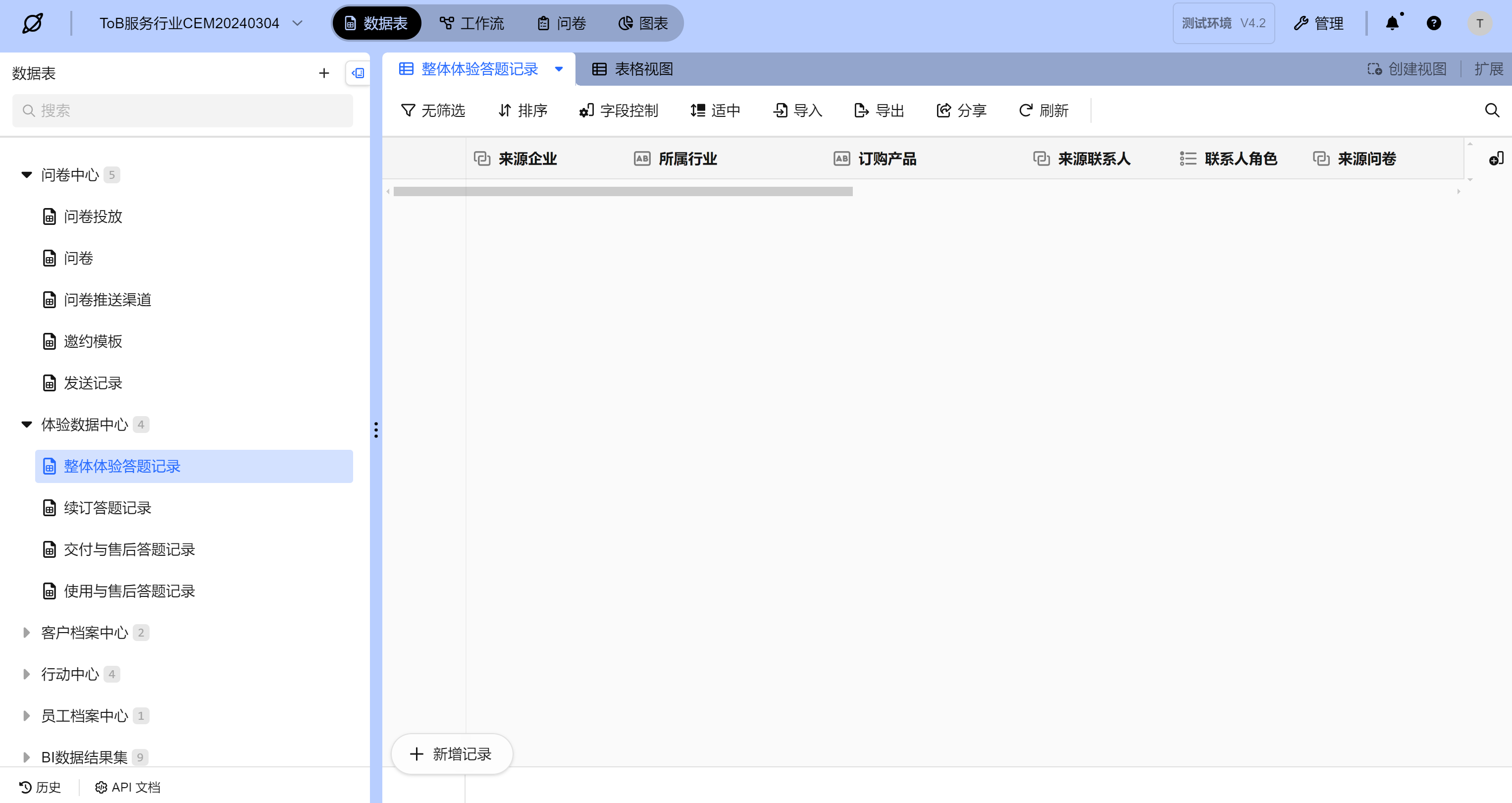Open the API 文档 link
Image resolution: width=1512 pixels, height=803 pixels.
pos(127,787)
